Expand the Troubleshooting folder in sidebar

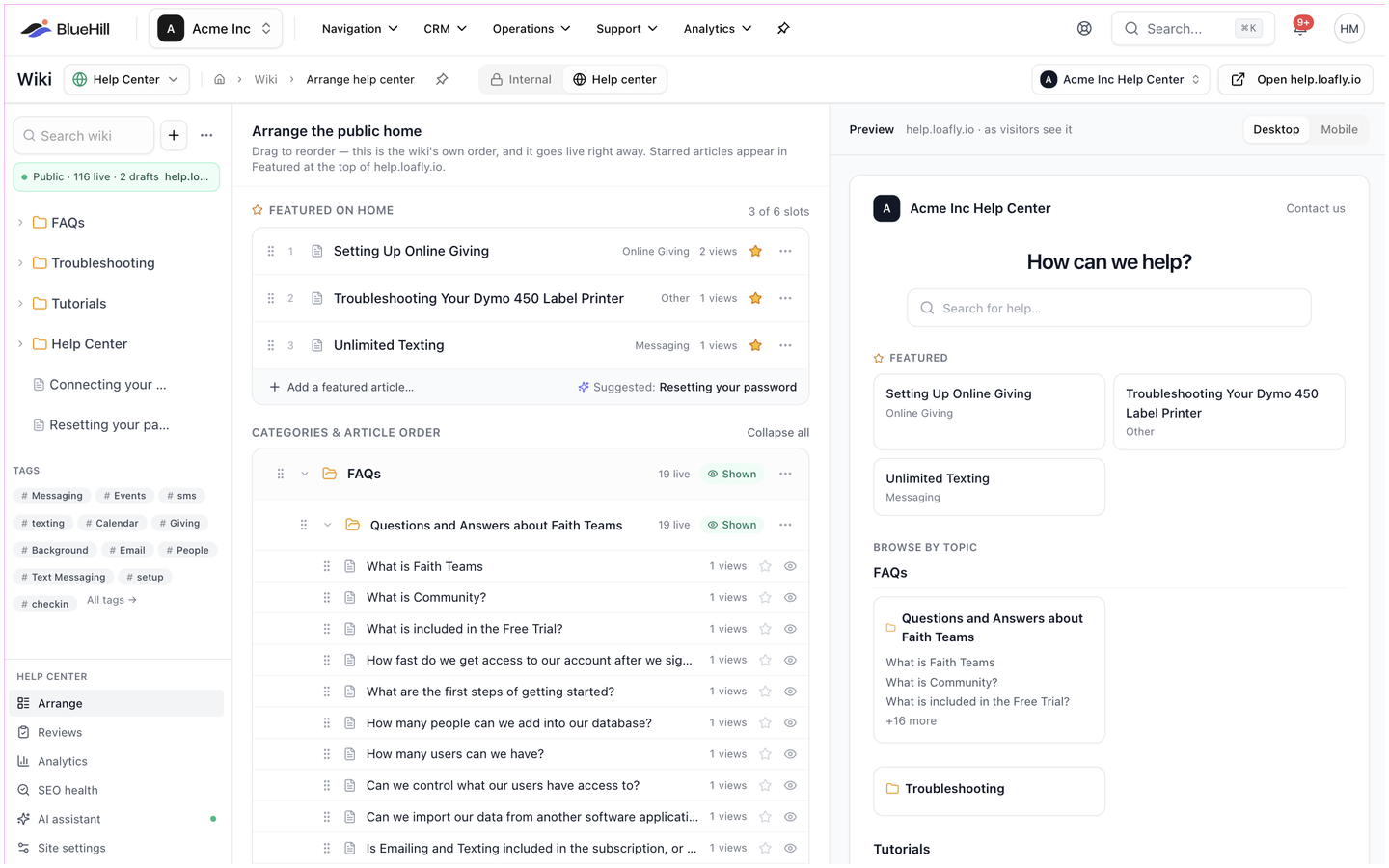20,263
